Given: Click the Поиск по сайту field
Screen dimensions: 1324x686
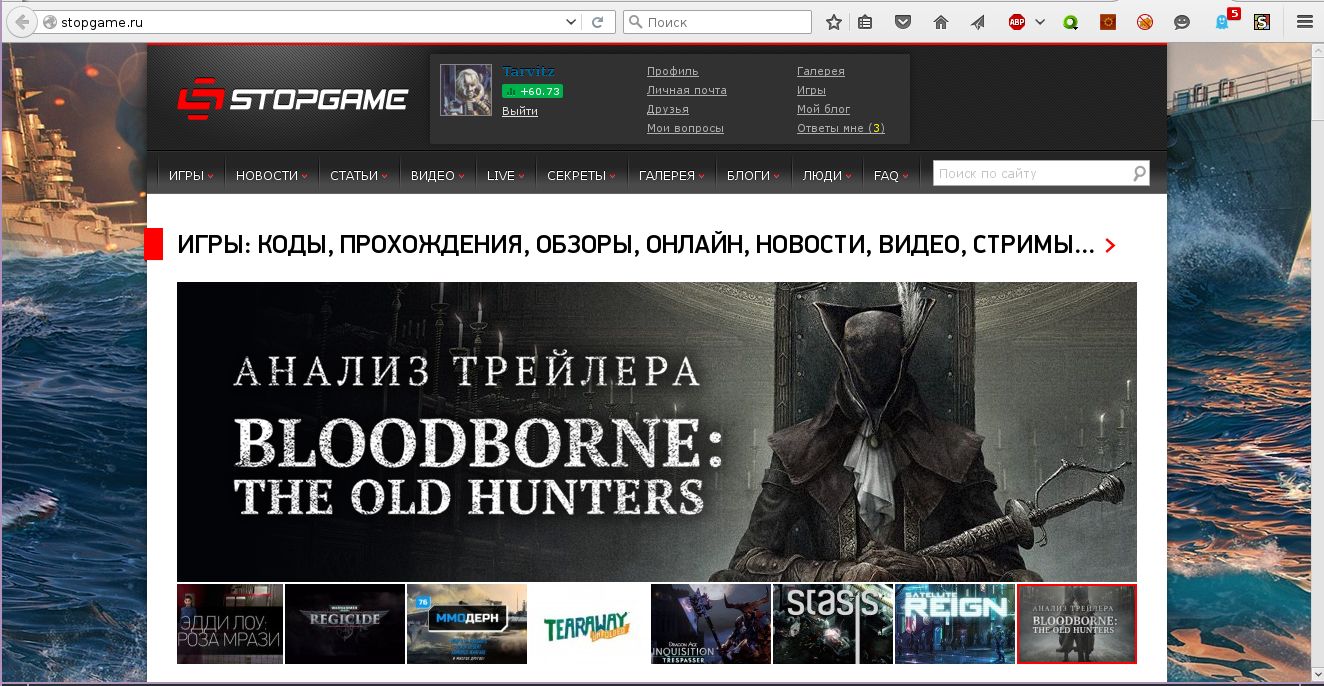Looking at the screenshot, I should point(1032,173).
